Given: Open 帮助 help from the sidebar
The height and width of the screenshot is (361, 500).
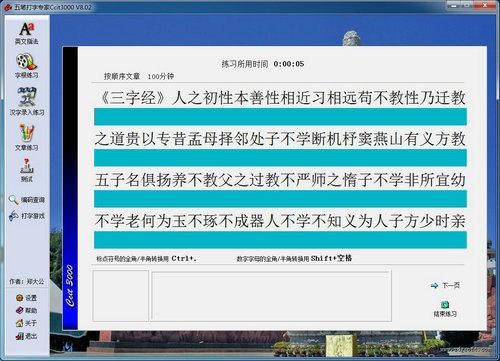Looking at the screenshot, I should (26, 310).
